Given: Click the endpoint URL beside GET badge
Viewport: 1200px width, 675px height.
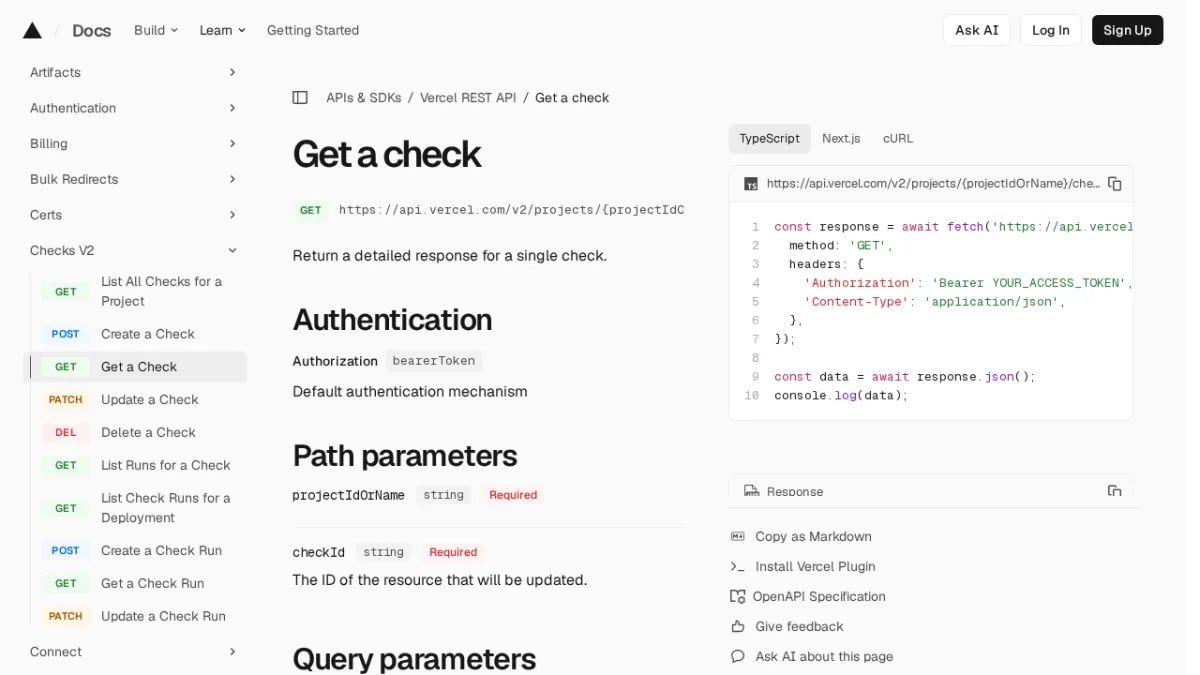Looking at the screenshot, I should point(511,210).
